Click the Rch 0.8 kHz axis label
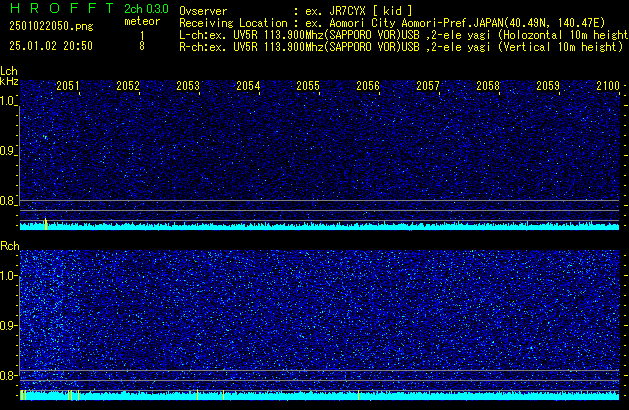The image size is (629, 410). tap(8, 375)
